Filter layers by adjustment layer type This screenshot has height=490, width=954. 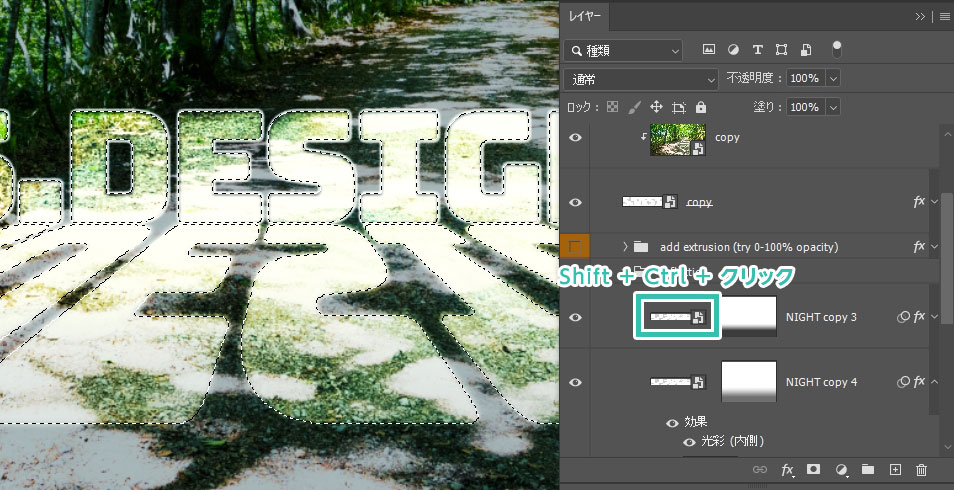(733, 49)
